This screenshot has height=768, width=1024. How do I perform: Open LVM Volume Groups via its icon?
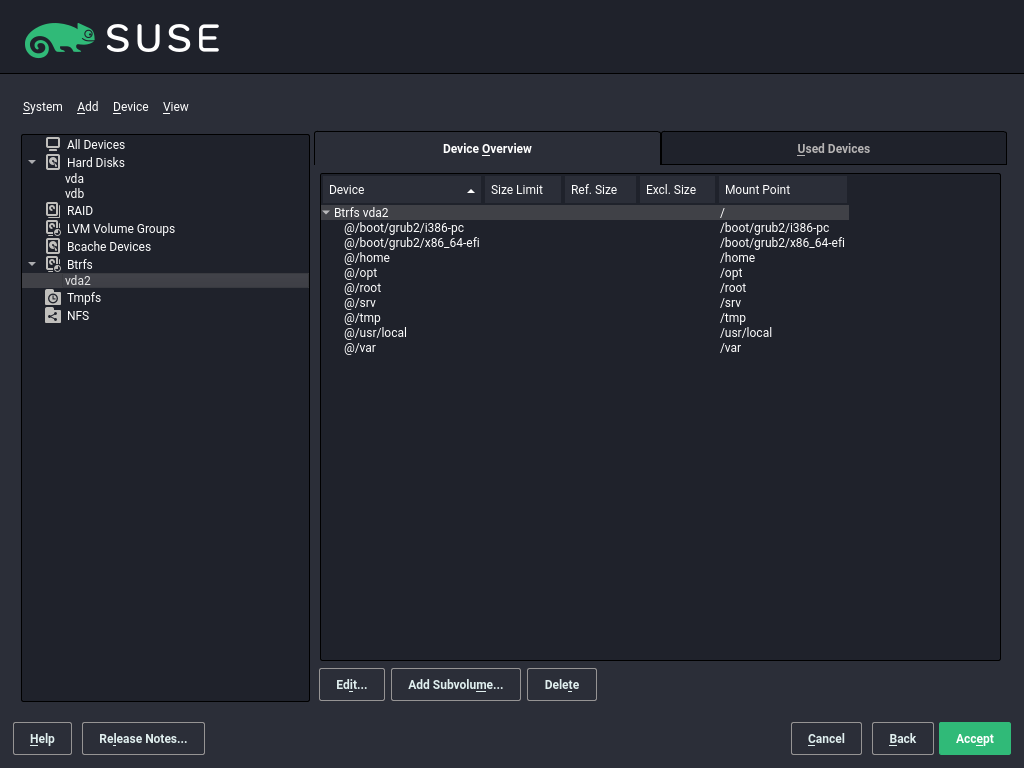point(52,228)
